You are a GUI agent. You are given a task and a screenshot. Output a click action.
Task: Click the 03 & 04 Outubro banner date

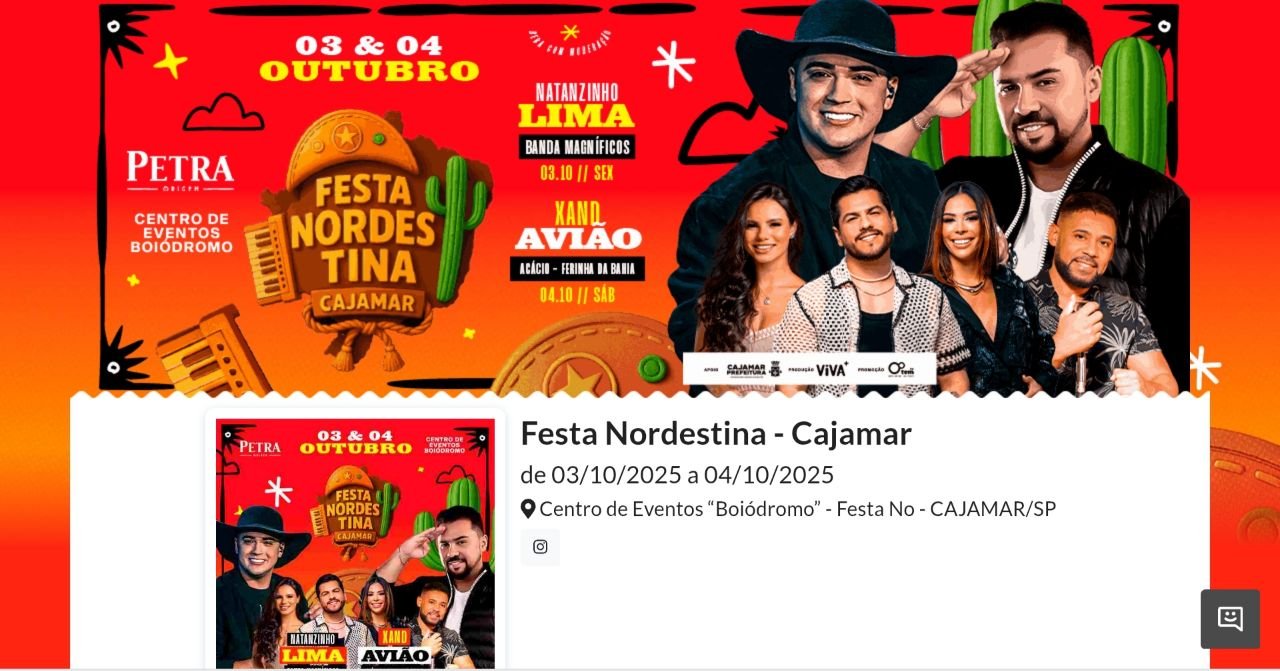coord(370,59)
